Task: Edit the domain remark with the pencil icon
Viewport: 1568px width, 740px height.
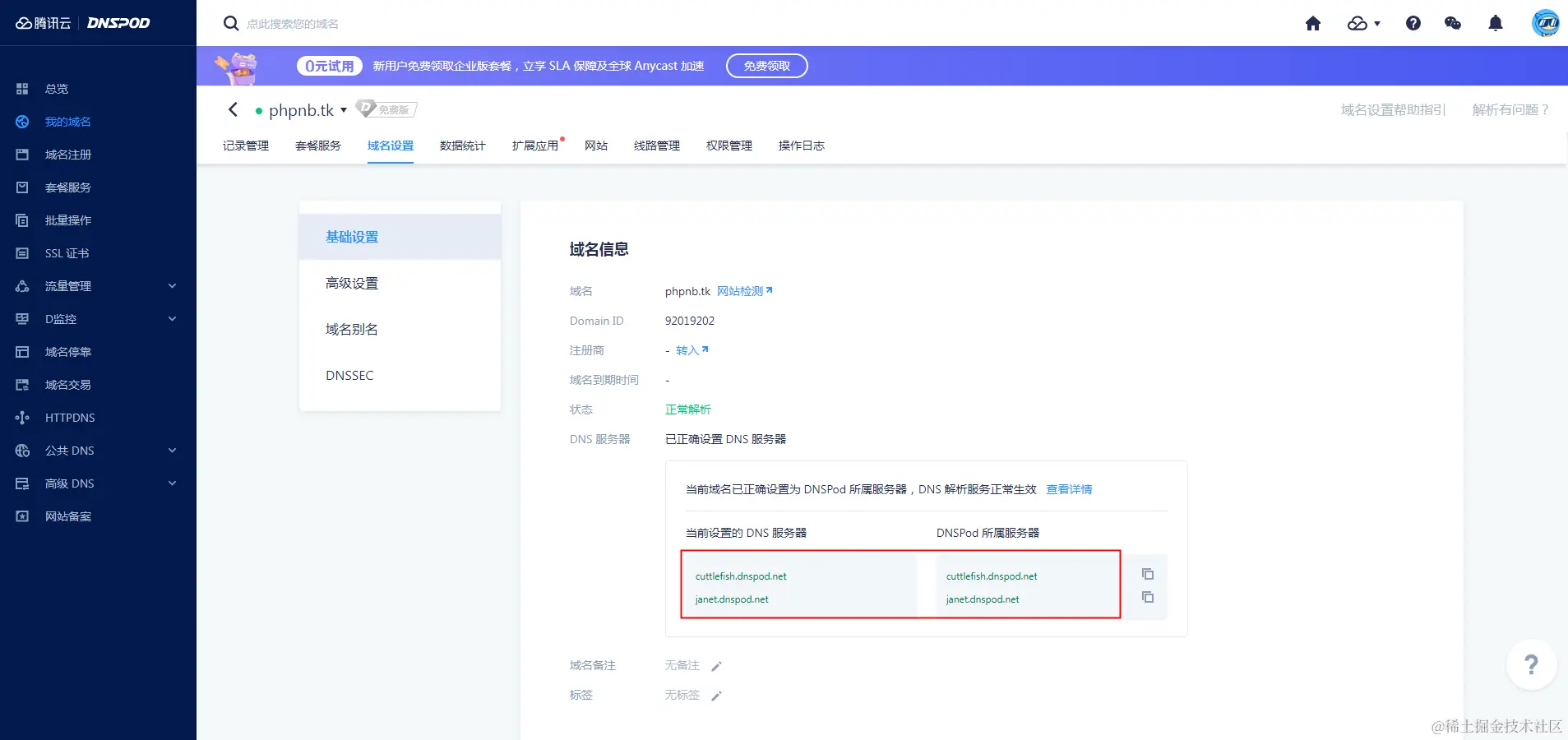Action: (716, 666)
